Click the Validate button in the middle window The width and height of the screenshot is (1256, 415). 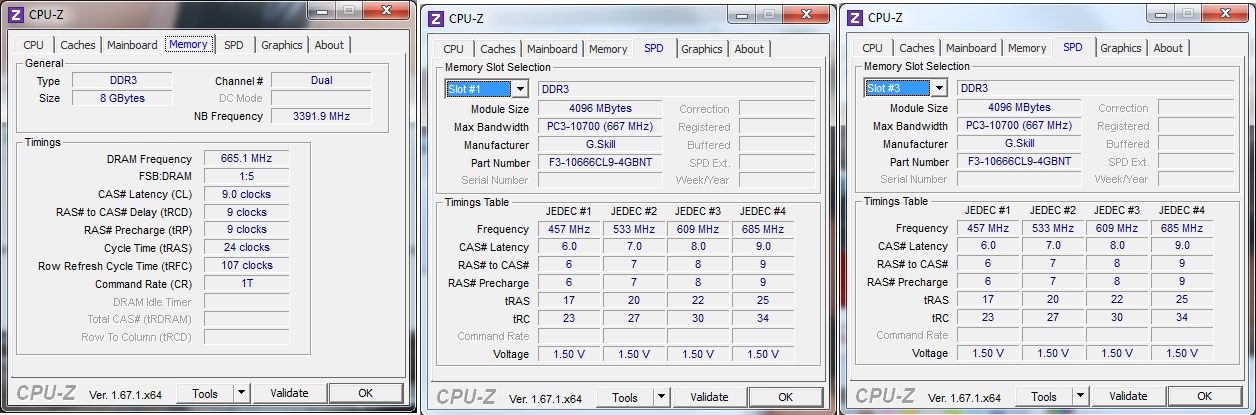coord(710,397)
